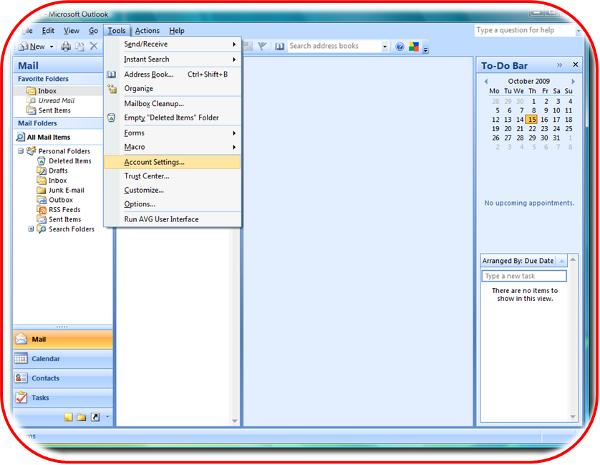Go to previous month in calendar
The height and width of the screenshot is (465, 600).
pyautogui.click(x=486, y=82)
